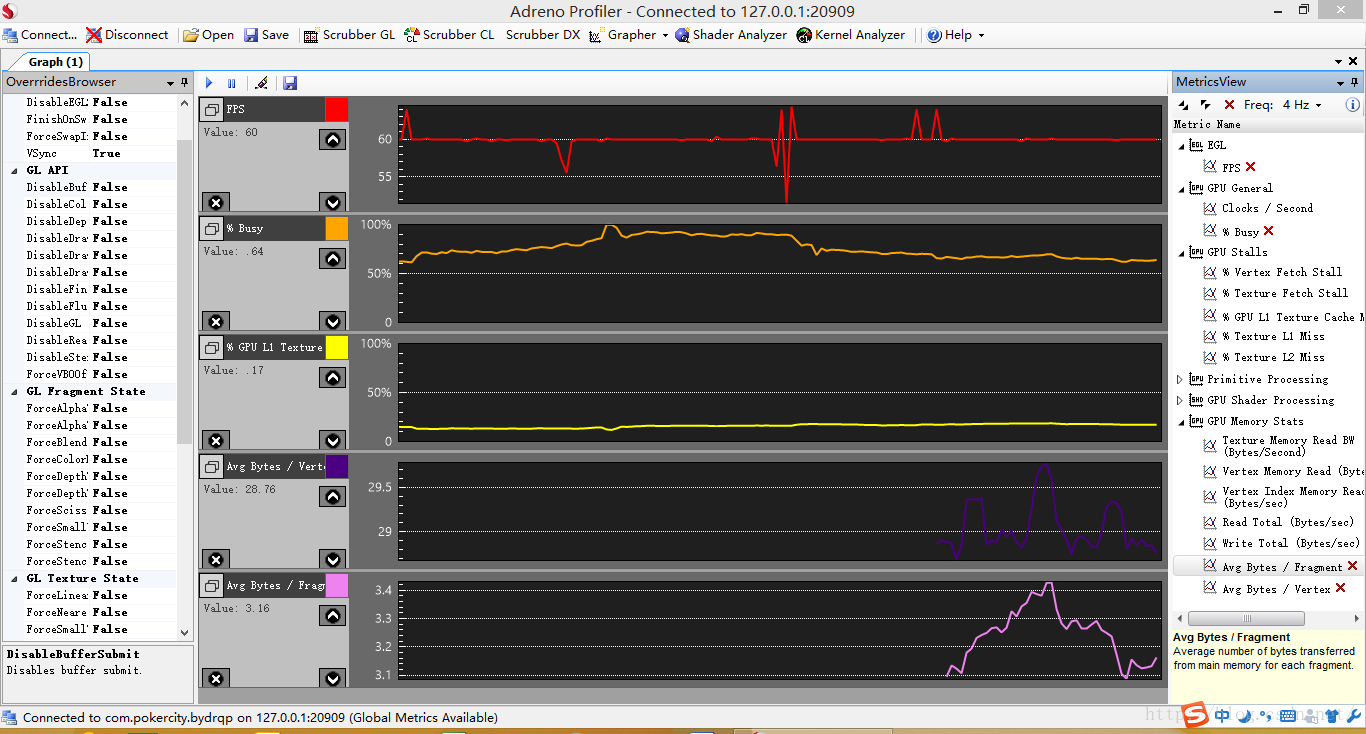Pop out the Avg Bytes / Vertex graph
The height and width of the screenshot is (734, 1366).
(x=212, y=466)
